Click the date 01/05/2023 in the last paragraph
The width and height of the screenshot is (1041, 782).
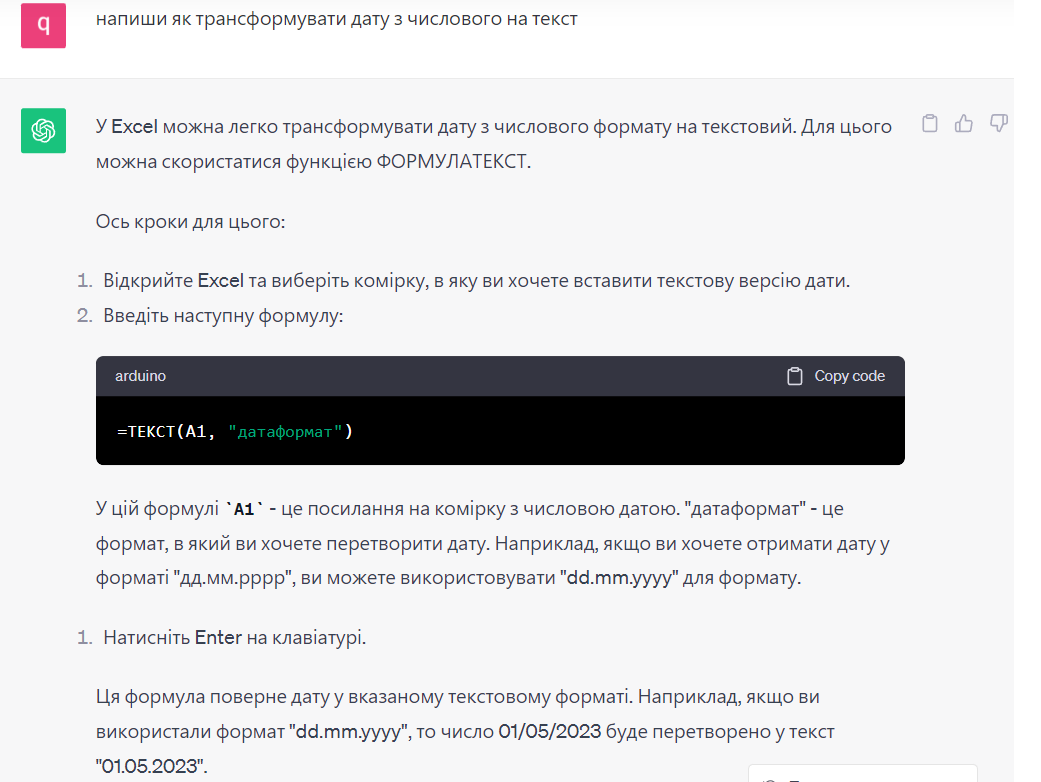click(549, 731)
